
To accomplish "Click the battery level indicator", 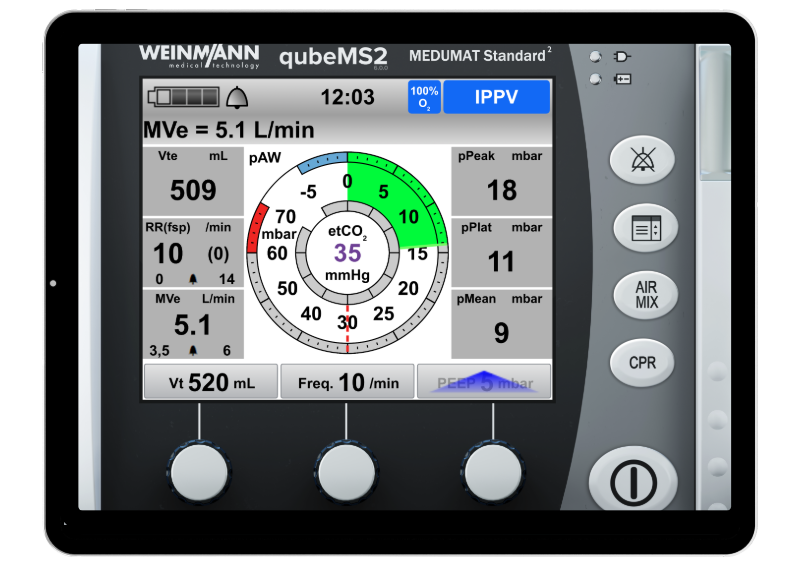I will coord(184,96).
